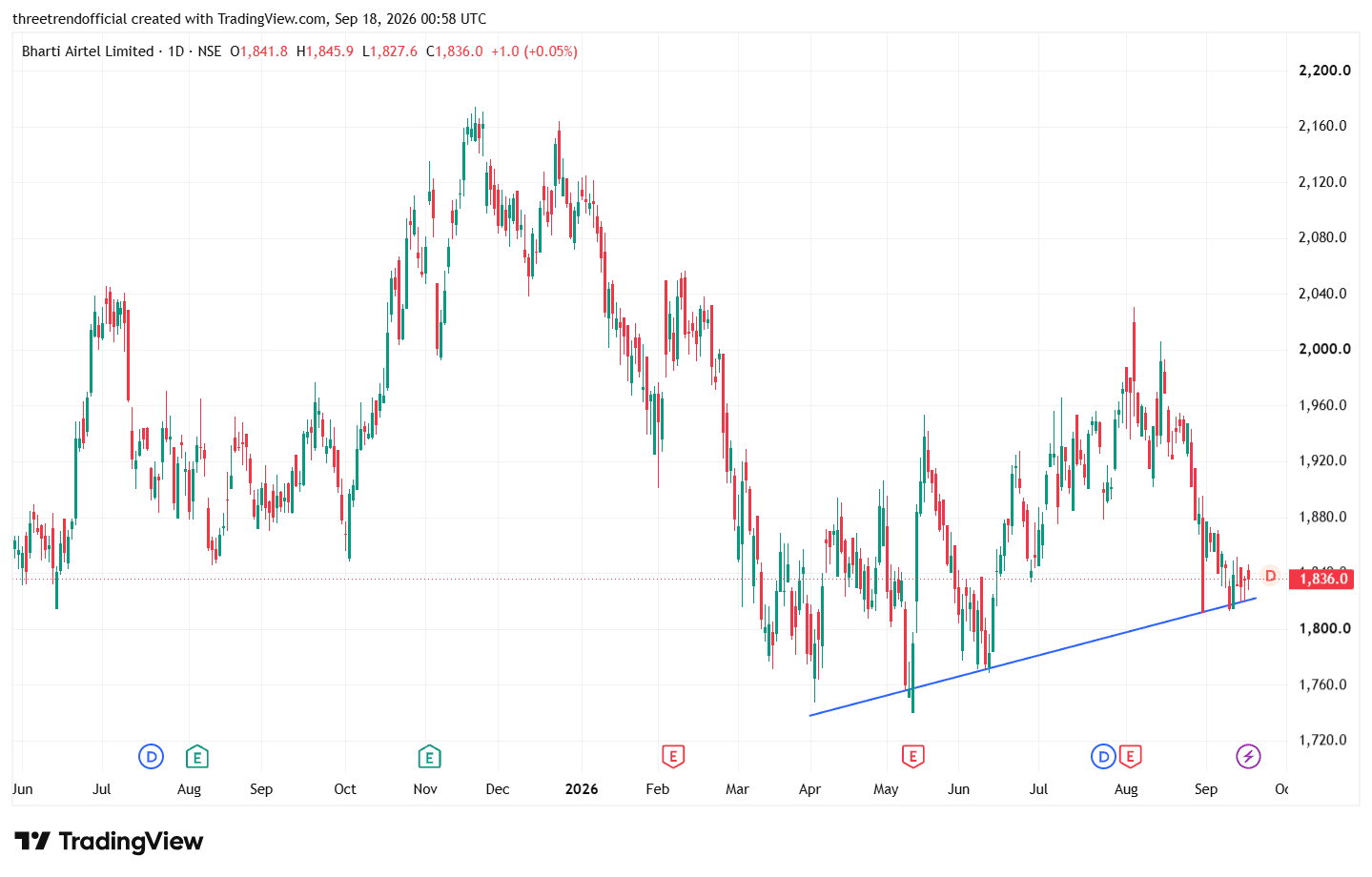The height and width of the screenshot is (877, 1372).
Task: Click the open value O1,841.8
Action: pos(258,51)
